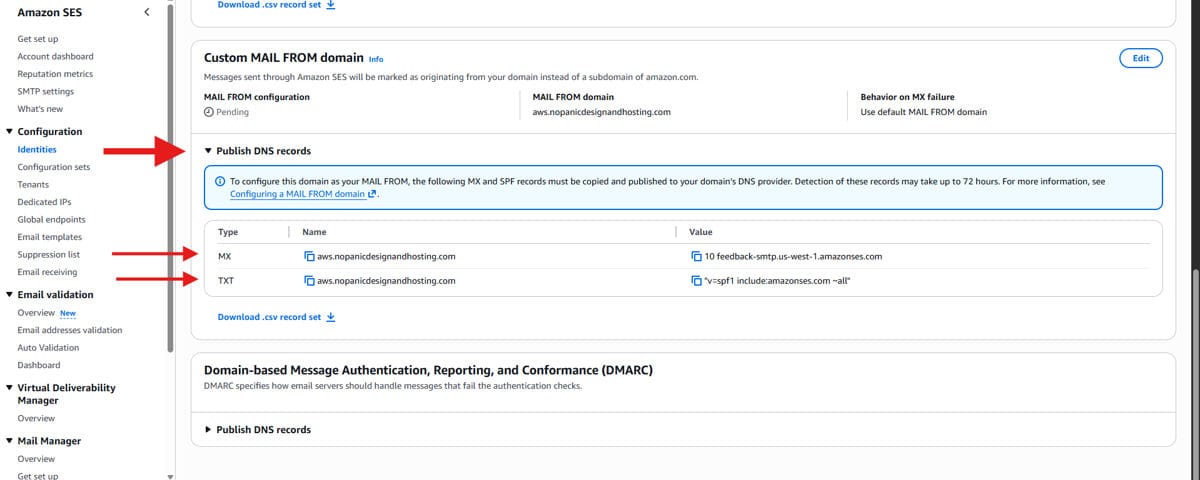Open Get set up in sidebar top
This screenshot has width=1200, height=480.
(x=38, y=39)
